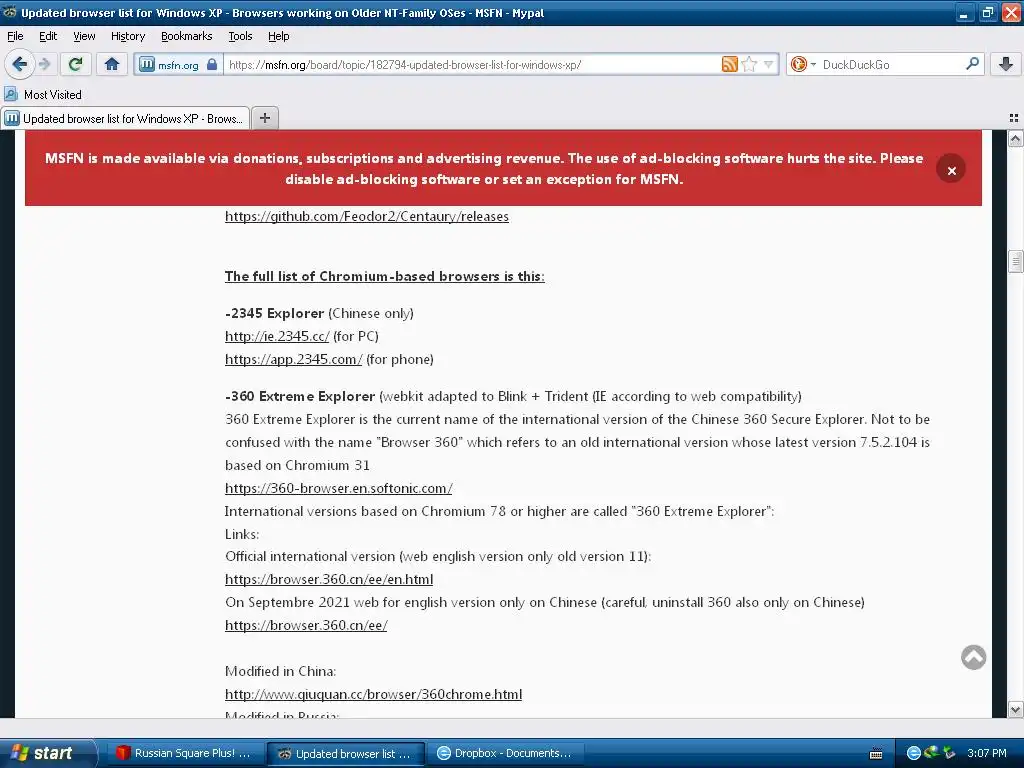This screenshot has height=768, width=1024.
Task: Open the Downloads panel
Action: click(x=1006, y=64)
